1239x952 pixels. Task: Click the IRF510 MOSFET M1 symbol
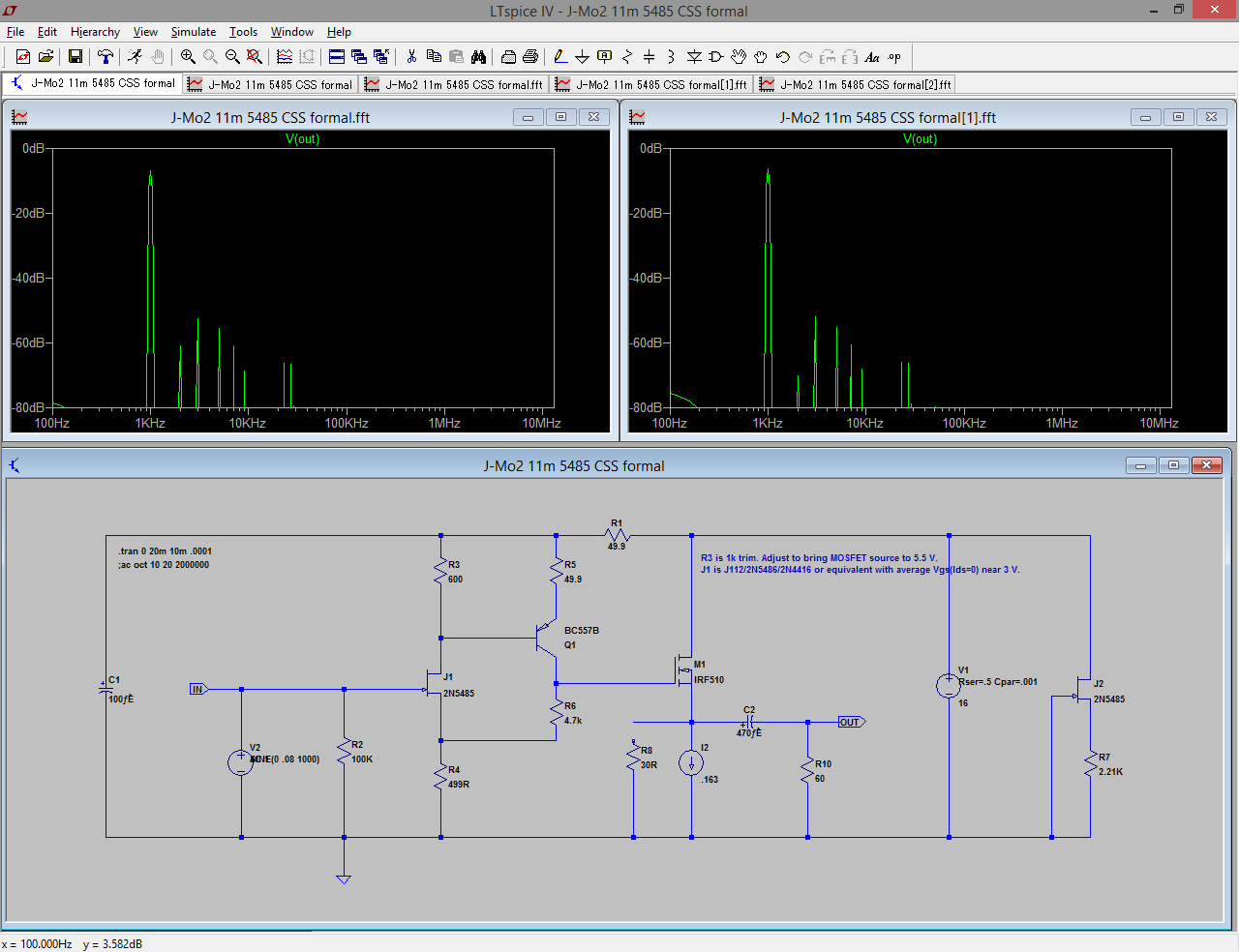click(684, 669)
